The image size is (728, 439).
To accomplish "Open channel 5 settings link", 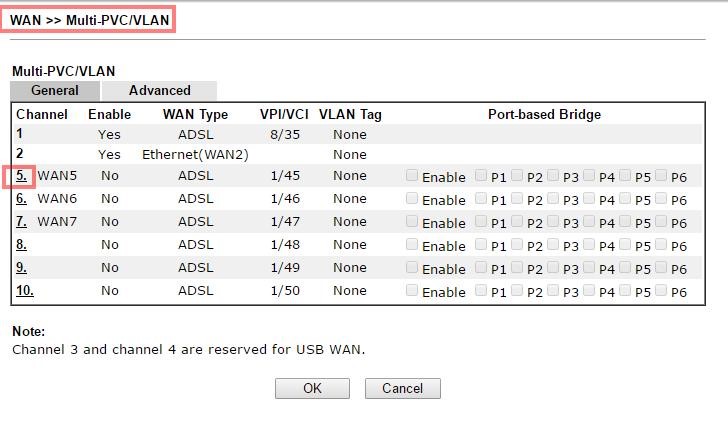I will click(x=21, y=176).
